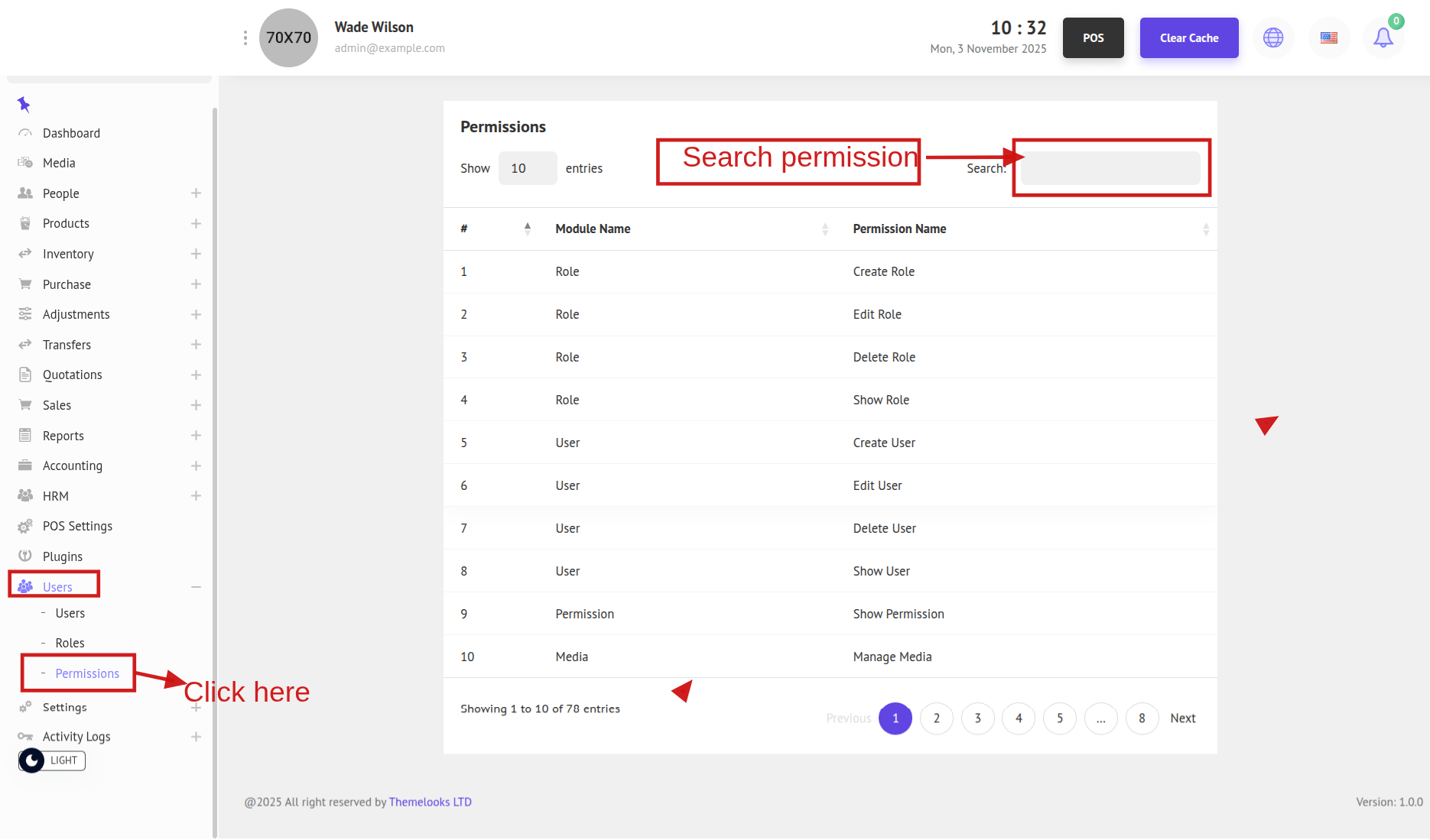The width and height of the screenshot is (1430, 840).
Task: Click the pin icon in sidebar
Action: click(24, 104)
